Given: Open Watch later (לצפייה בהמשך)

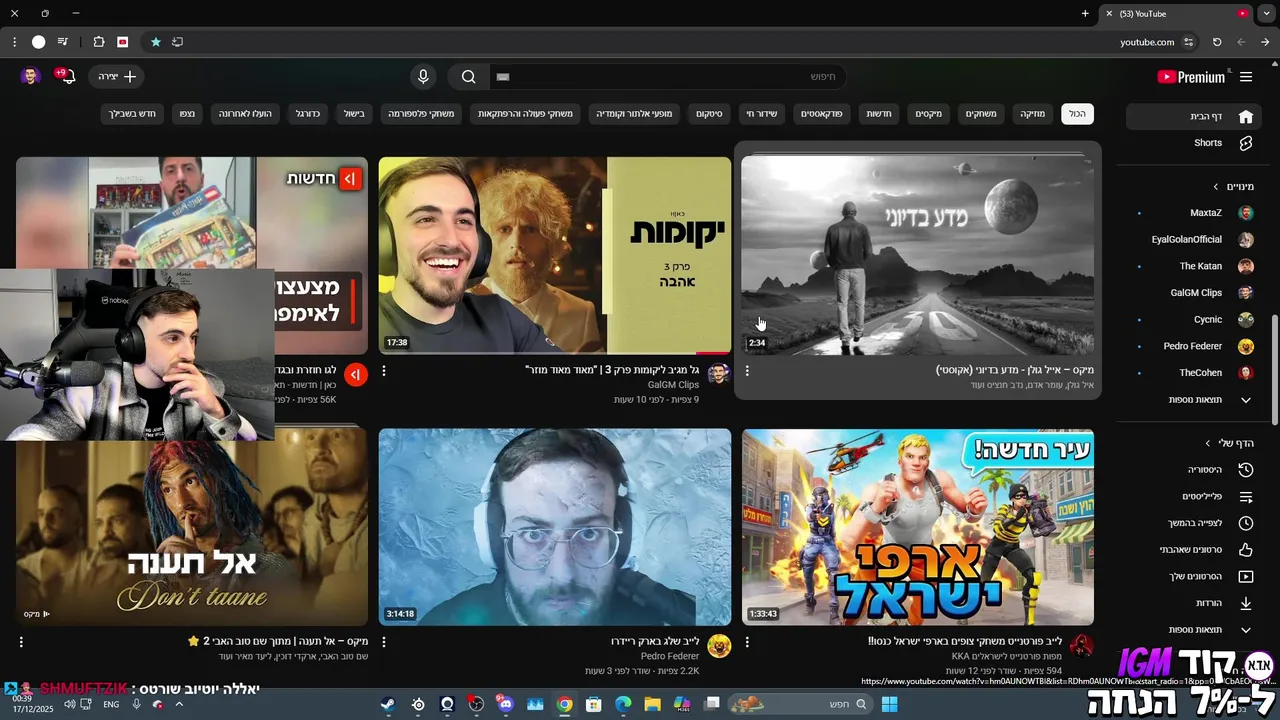Looking at the screenshot, I should click(x=1196, y=523).
